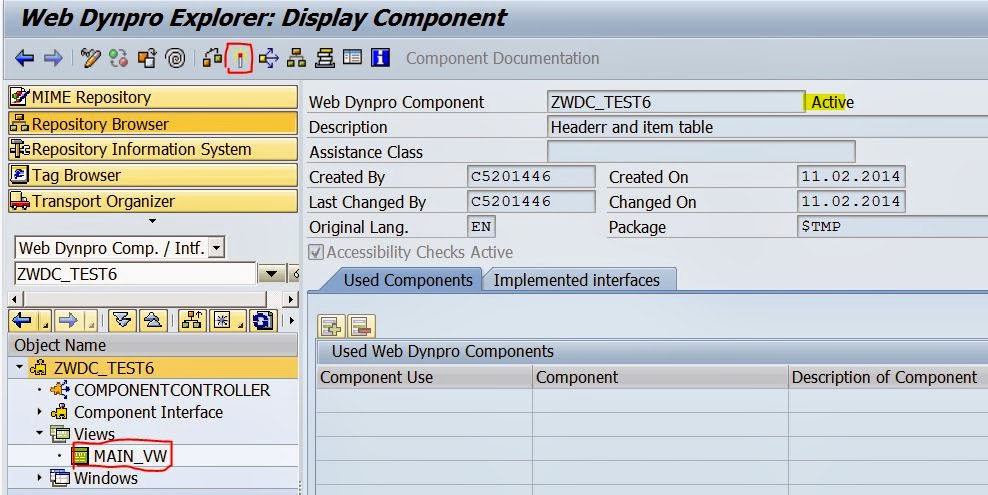Viewport: 988px width, 495px height.
Task: Select the COMPONENTCONTROLLER tree item
Action: coord(172,390)
